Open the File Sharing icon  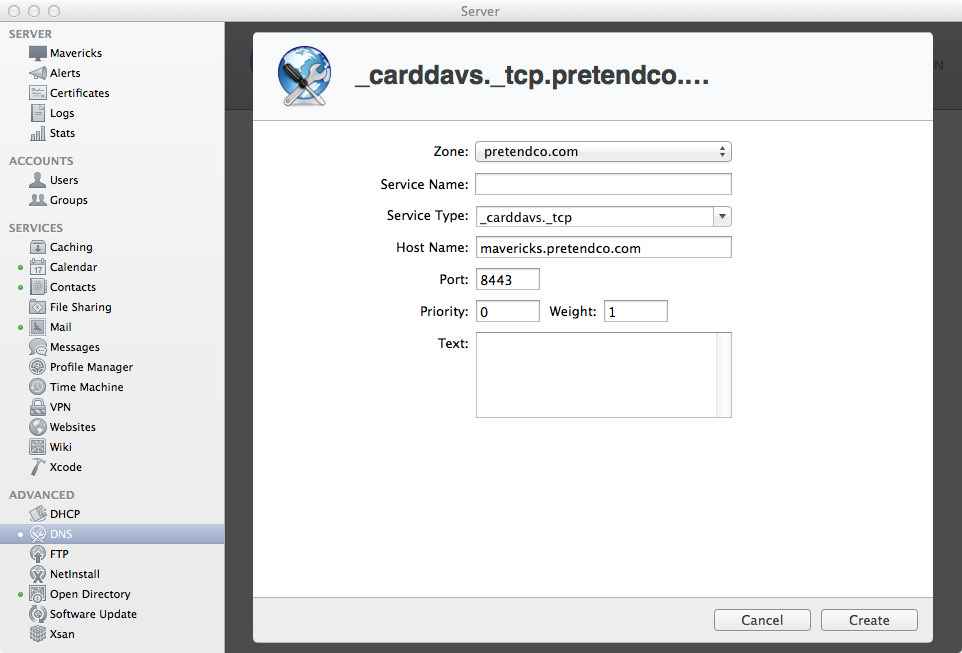pos(37,307)
